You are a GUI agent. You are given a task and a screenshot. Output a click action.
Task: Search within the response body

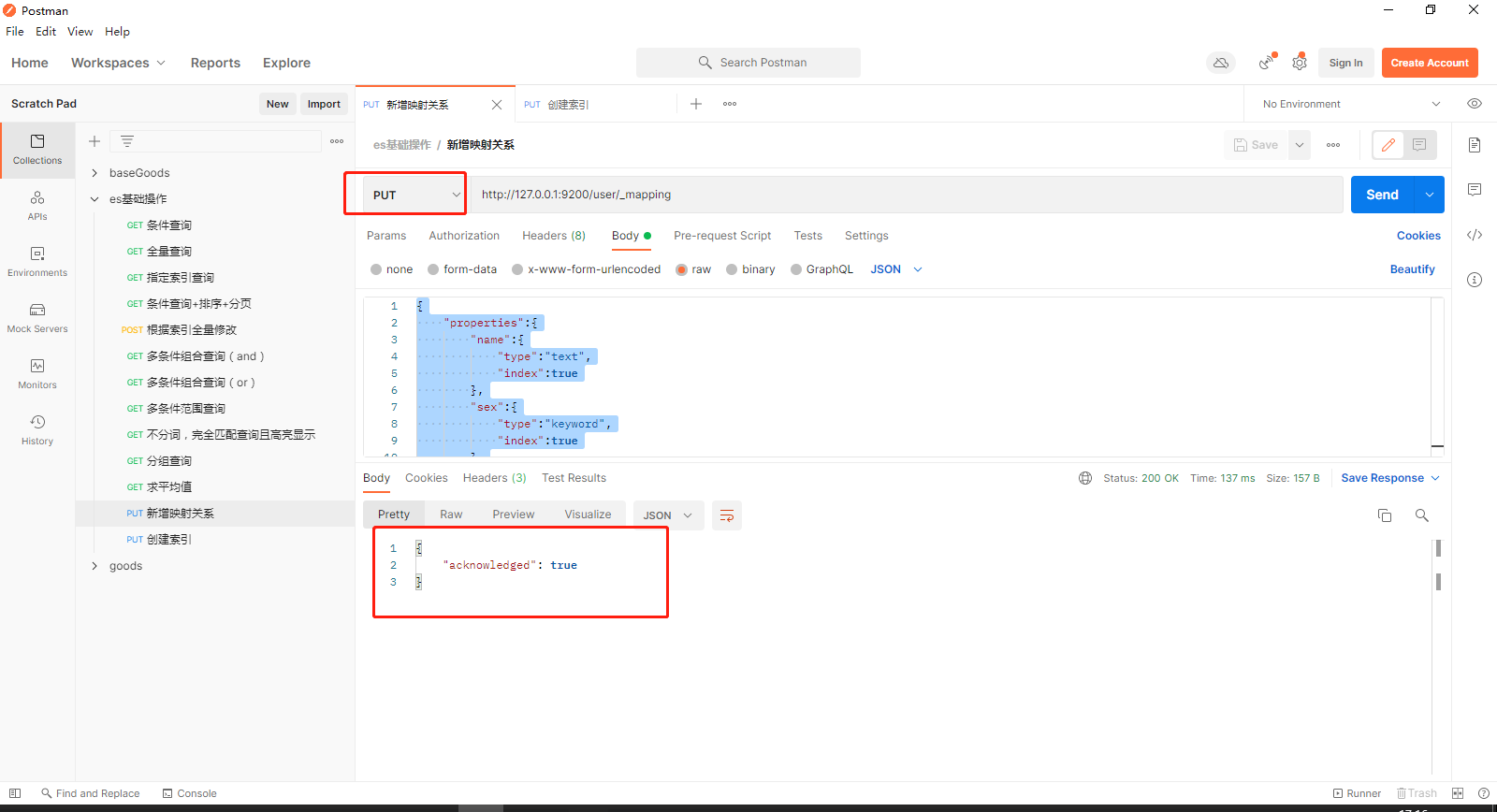[1422, 515]
